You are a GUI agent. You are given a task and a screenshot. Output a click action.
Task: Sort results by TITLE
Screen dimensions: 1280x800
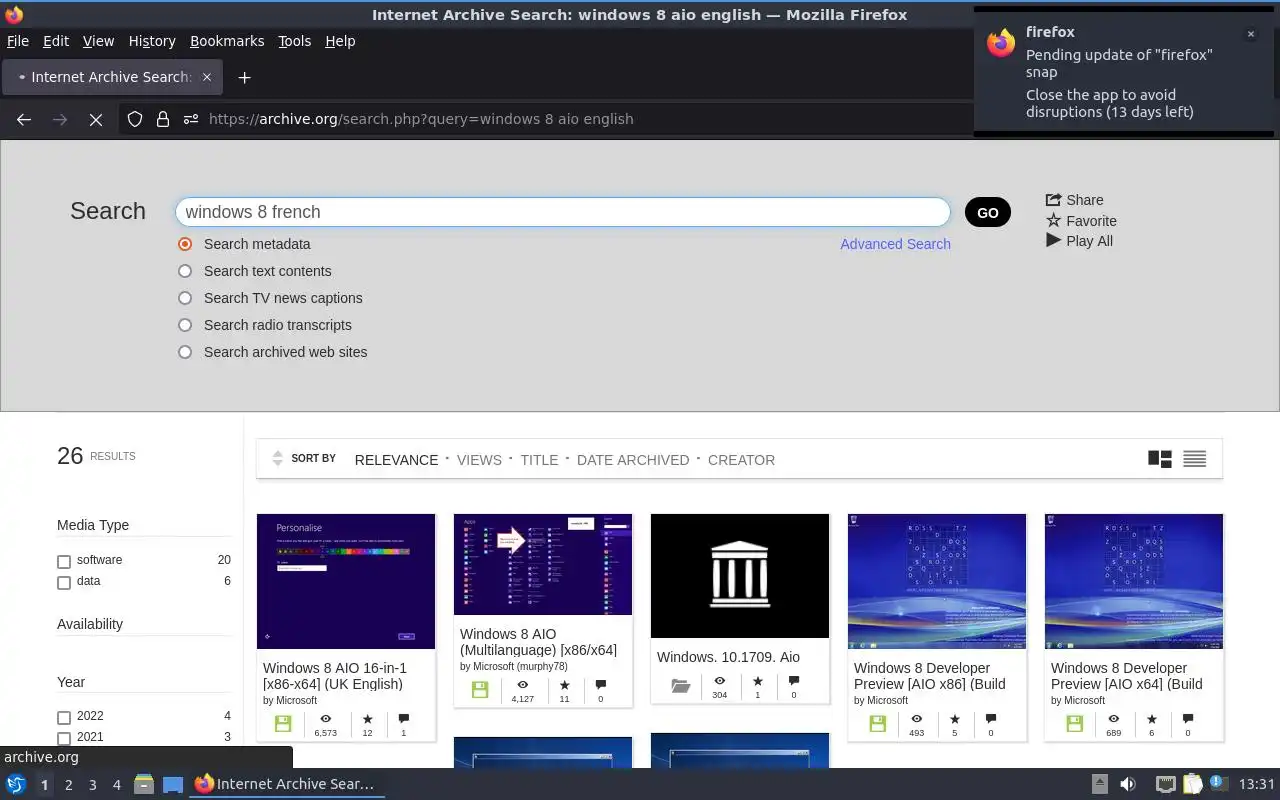(x=539, y=460)
